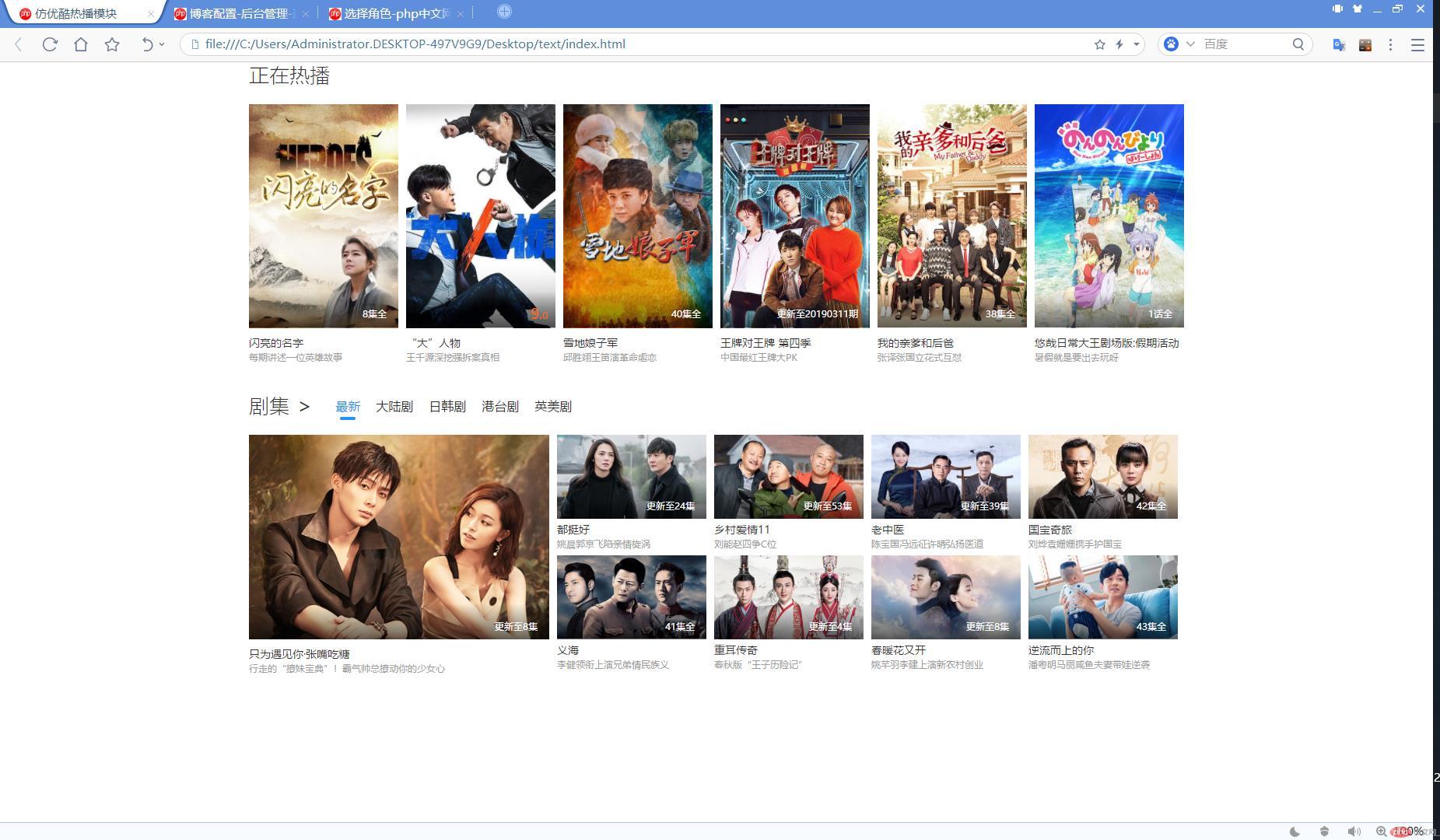Select the 最新 category tab
The image size is (1440, 840).
click(x=348, y=407)
